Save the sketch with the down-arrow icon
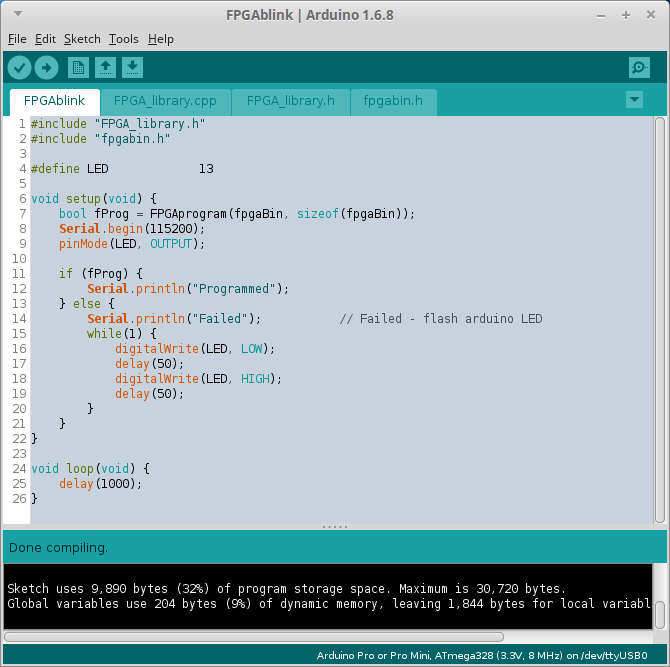 [132, 68]
